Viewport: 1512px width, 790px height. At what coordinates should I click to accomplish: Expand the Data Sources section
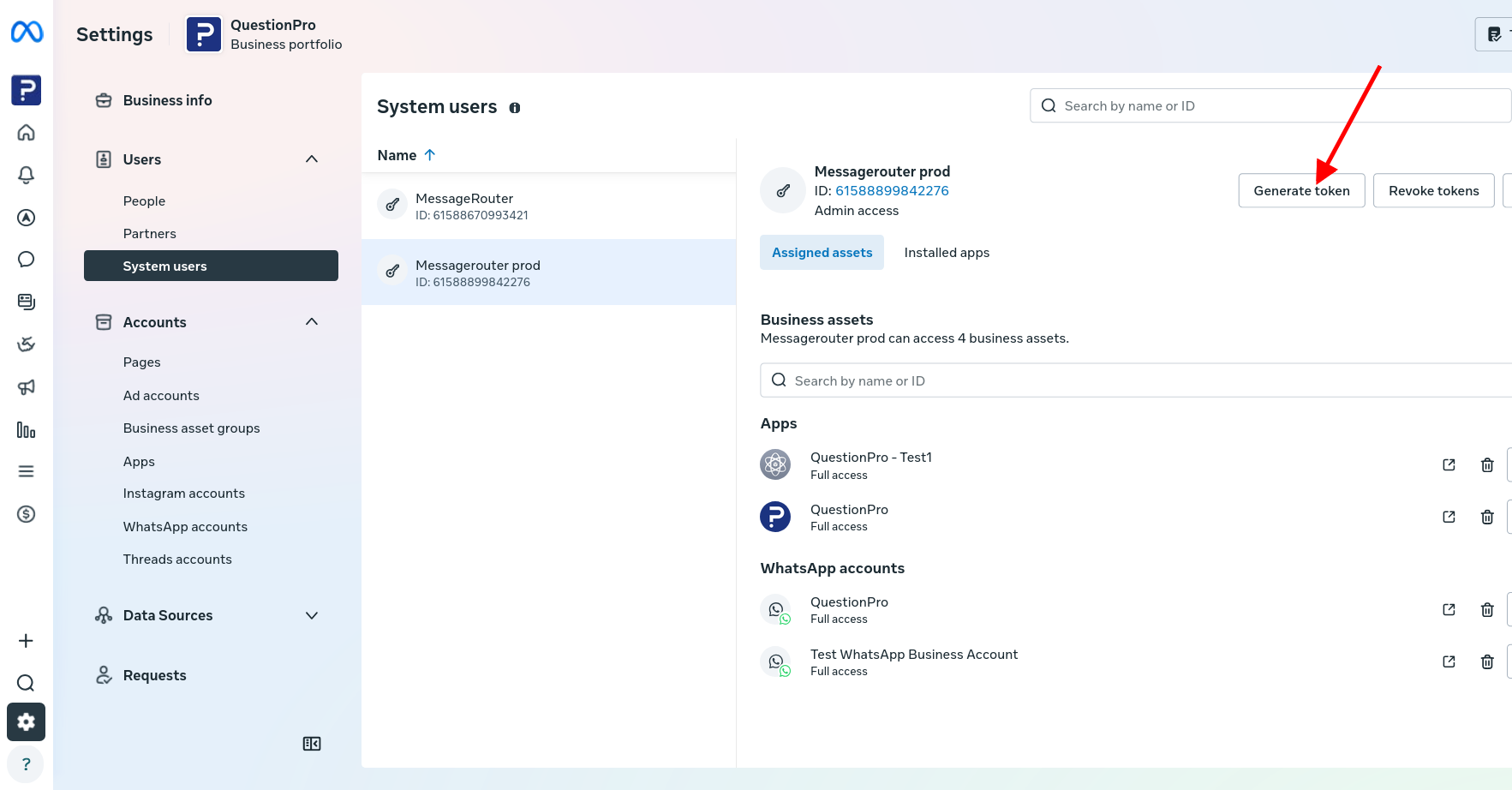coord(312,615)
